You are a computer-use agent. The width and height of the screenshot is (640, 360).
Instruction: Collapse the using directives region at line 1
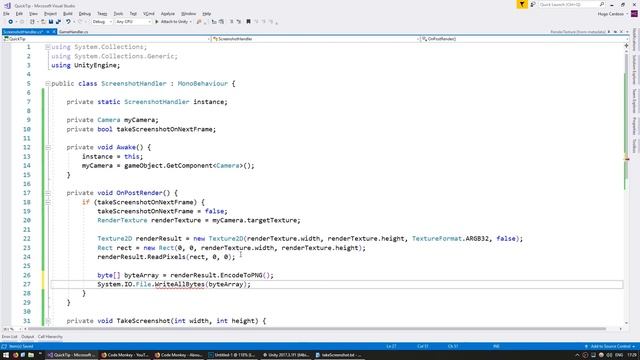coord(48,47)
